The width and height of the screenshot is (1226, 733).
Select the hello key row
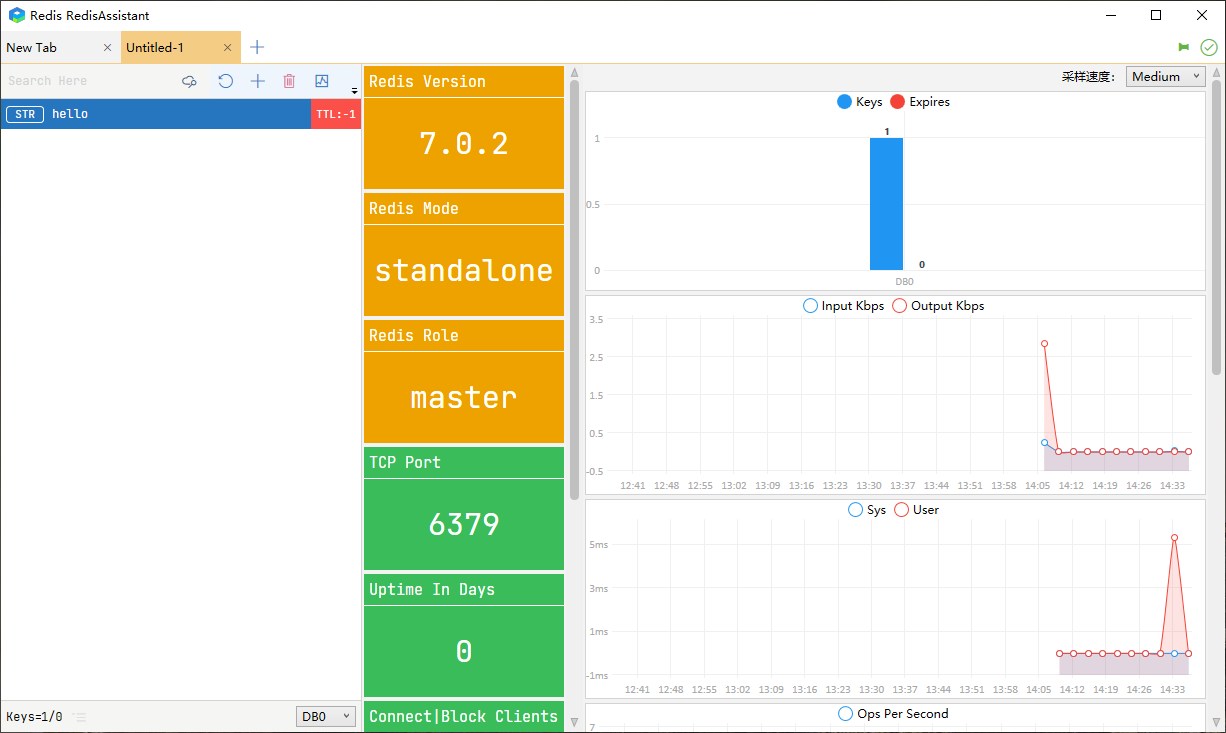click(x=180, y=114)
